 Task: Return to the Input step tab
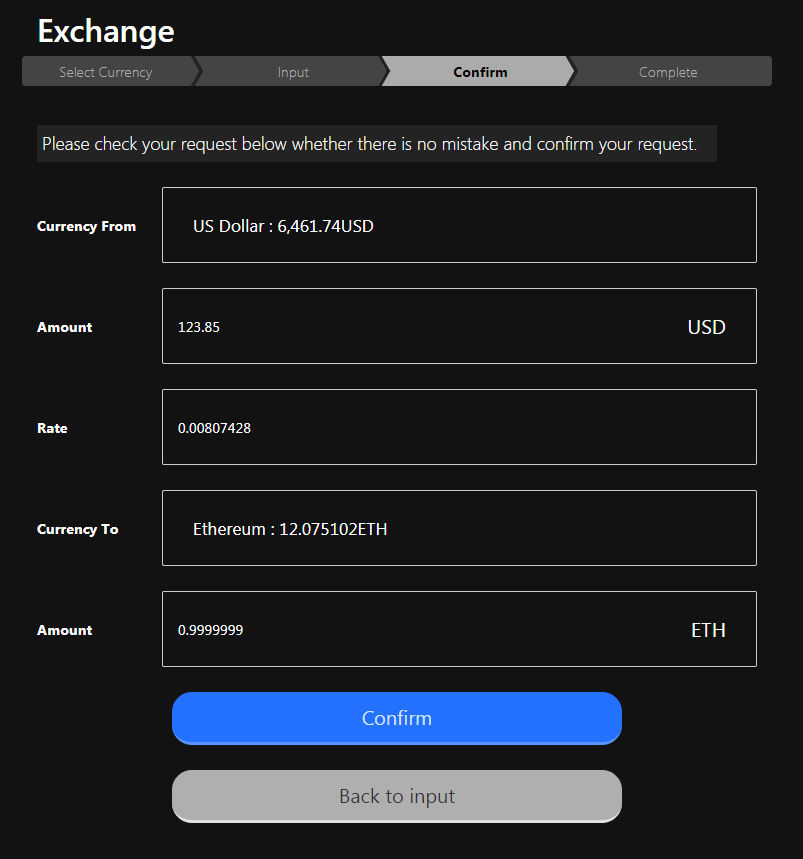[293, 72]
